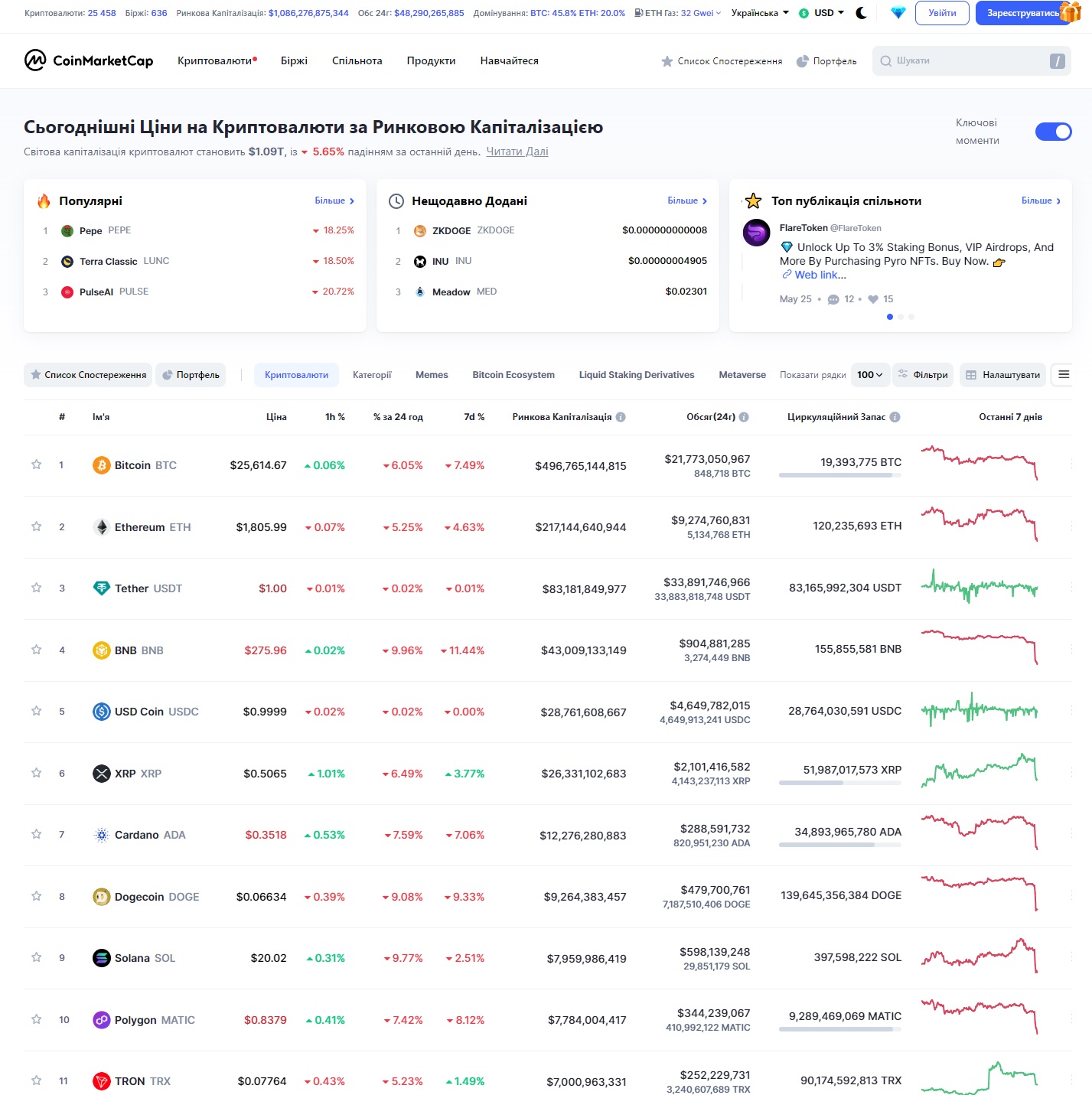This screenshot has height=1095, width=1092.
Task: Select the Категорії tab
Action: pyautogui.click(x=372, y=375)
